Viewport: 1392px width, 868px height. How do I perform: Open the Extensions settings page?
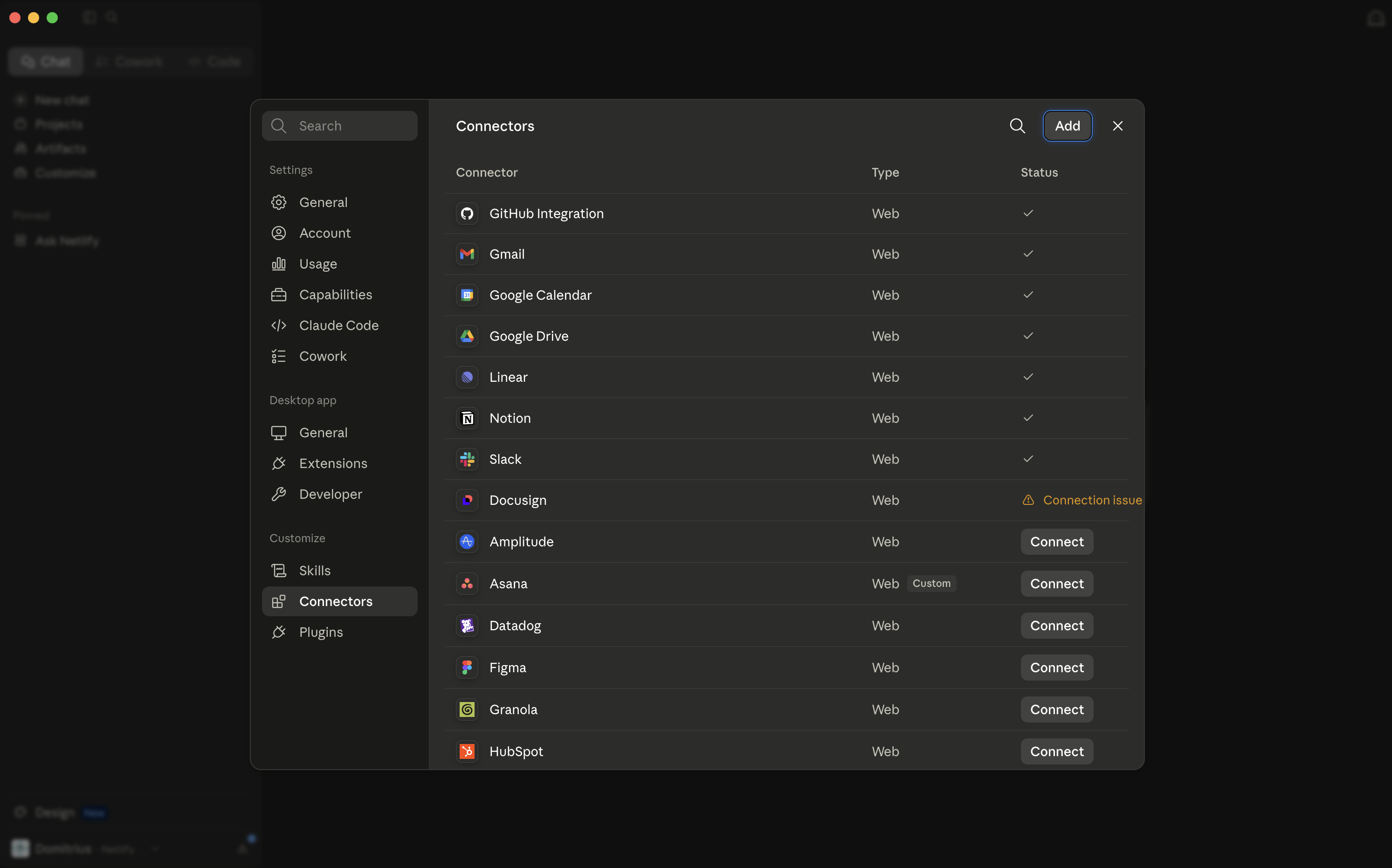pos(339,463)
